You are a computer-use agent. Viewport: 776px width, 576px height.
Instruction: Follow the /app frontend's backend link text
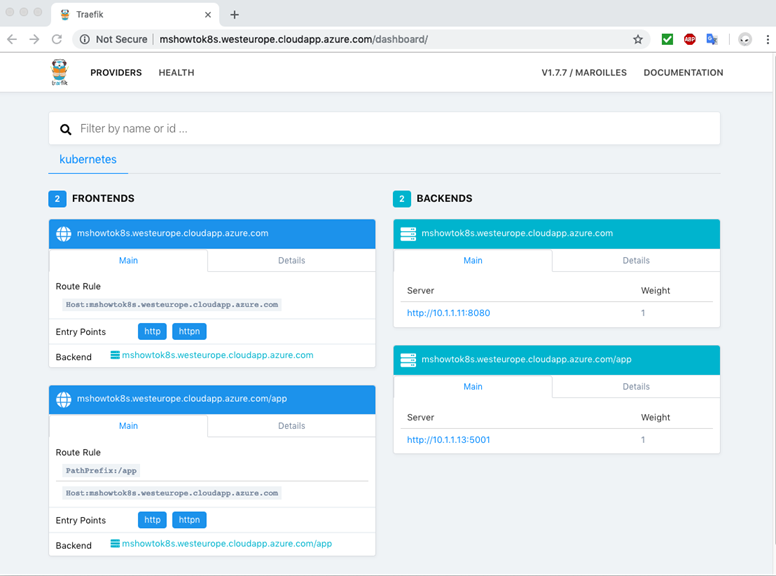point(227,543)
